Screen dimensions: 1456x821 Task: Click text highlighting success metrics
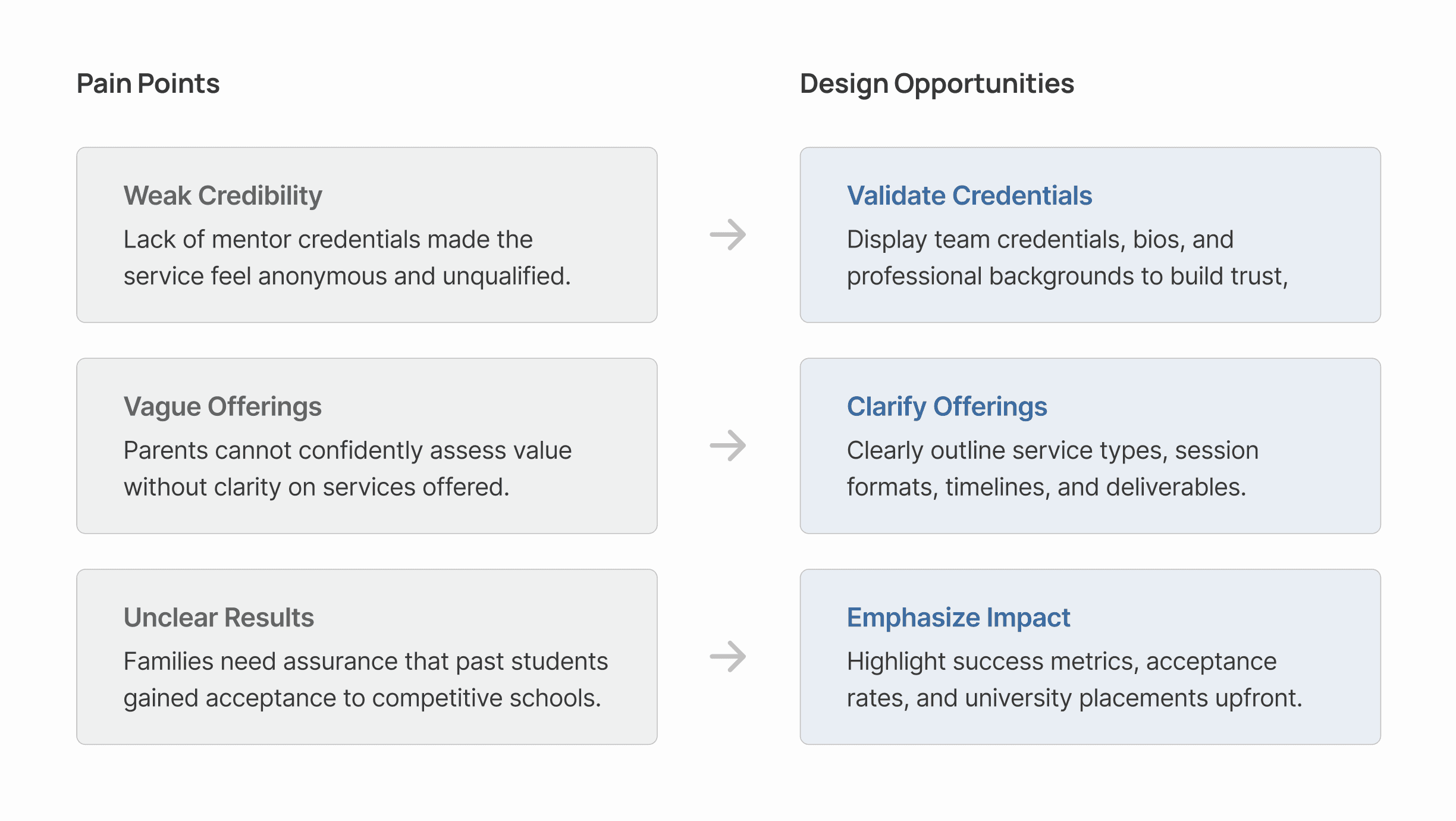click(x=1075, y=679)
